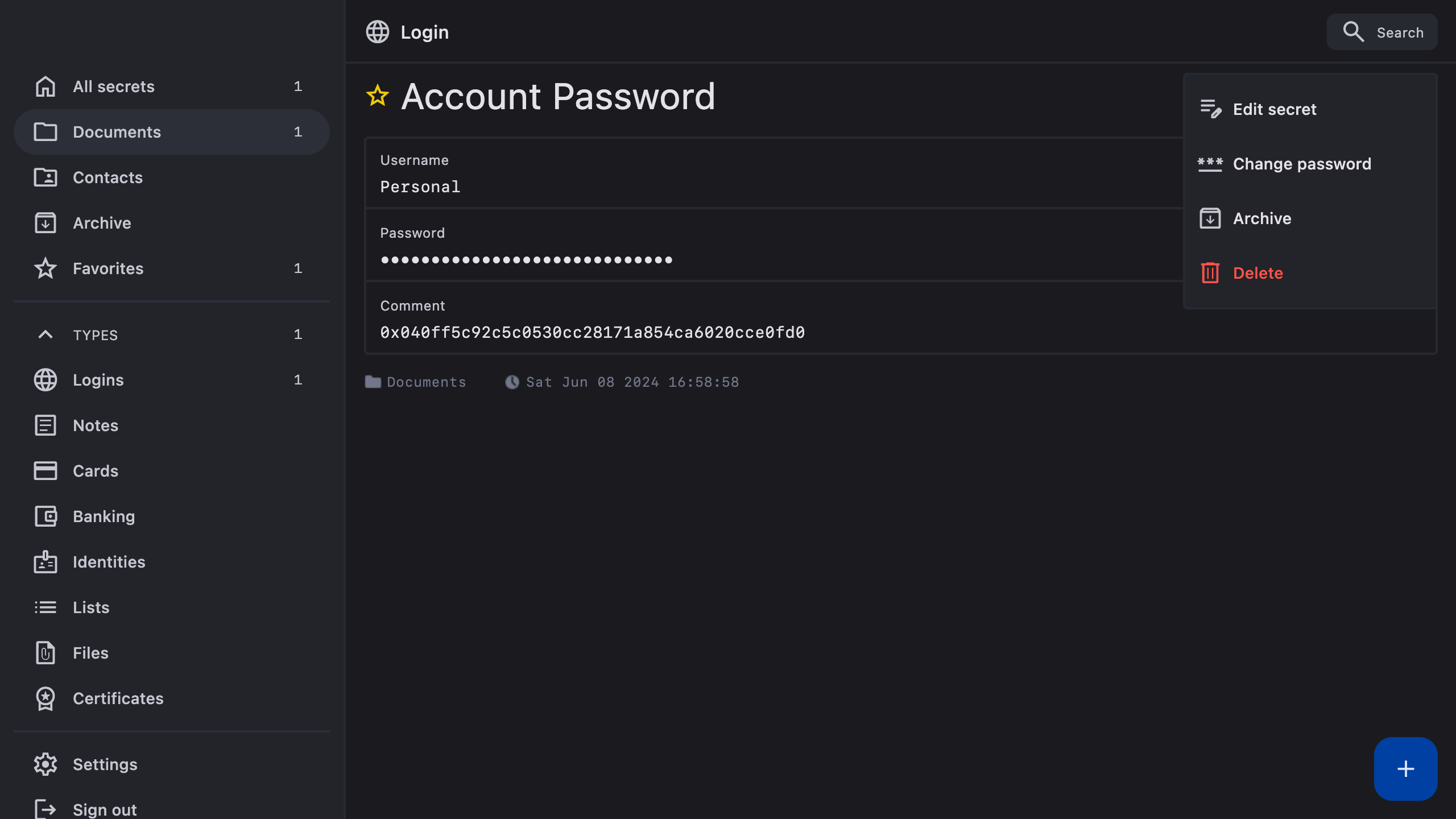Click the Contacts folder icon

pos(45,177)
